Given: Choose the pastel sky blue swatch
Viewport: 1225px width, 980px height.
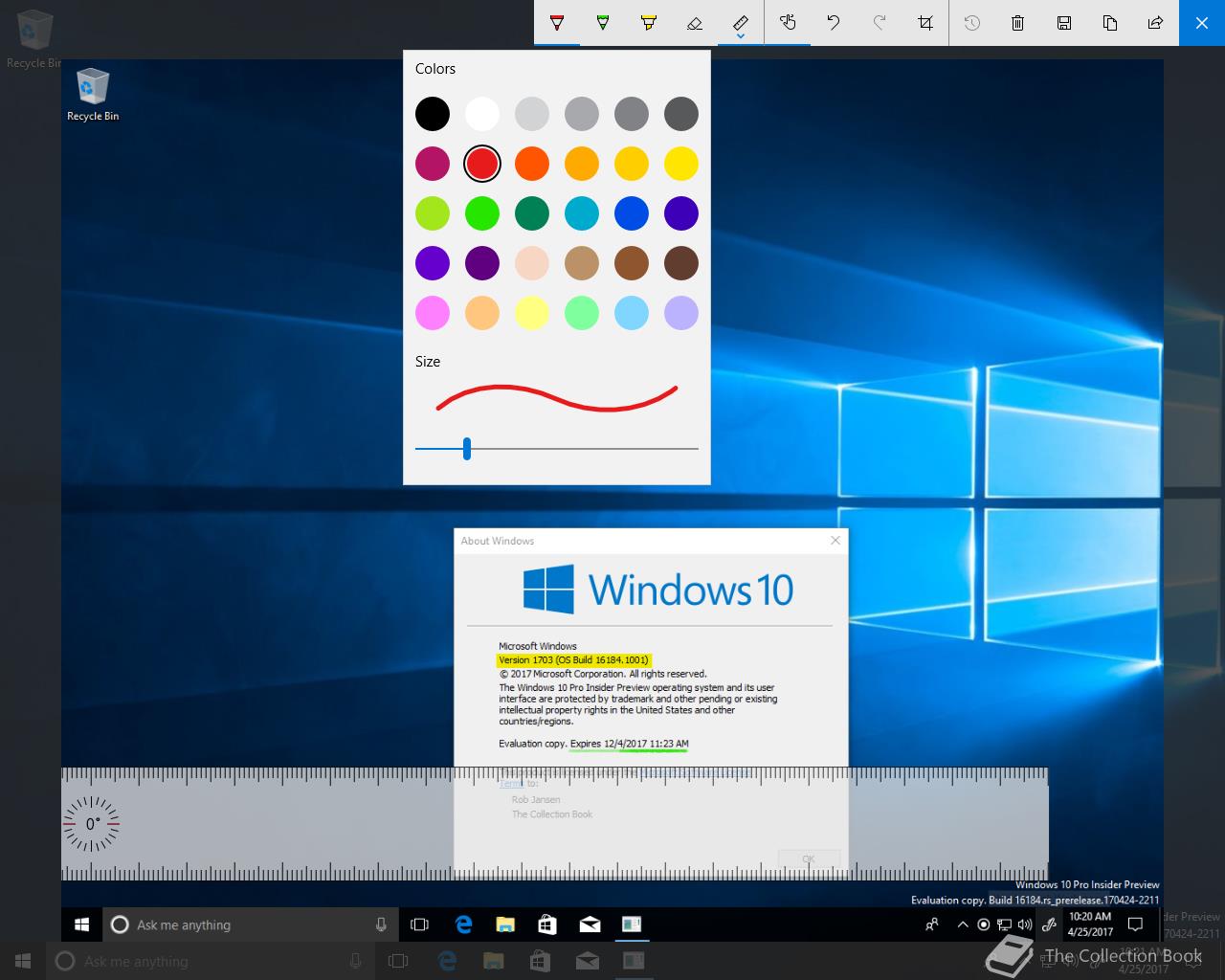Looking at the screenshot, I should [632, 313].
